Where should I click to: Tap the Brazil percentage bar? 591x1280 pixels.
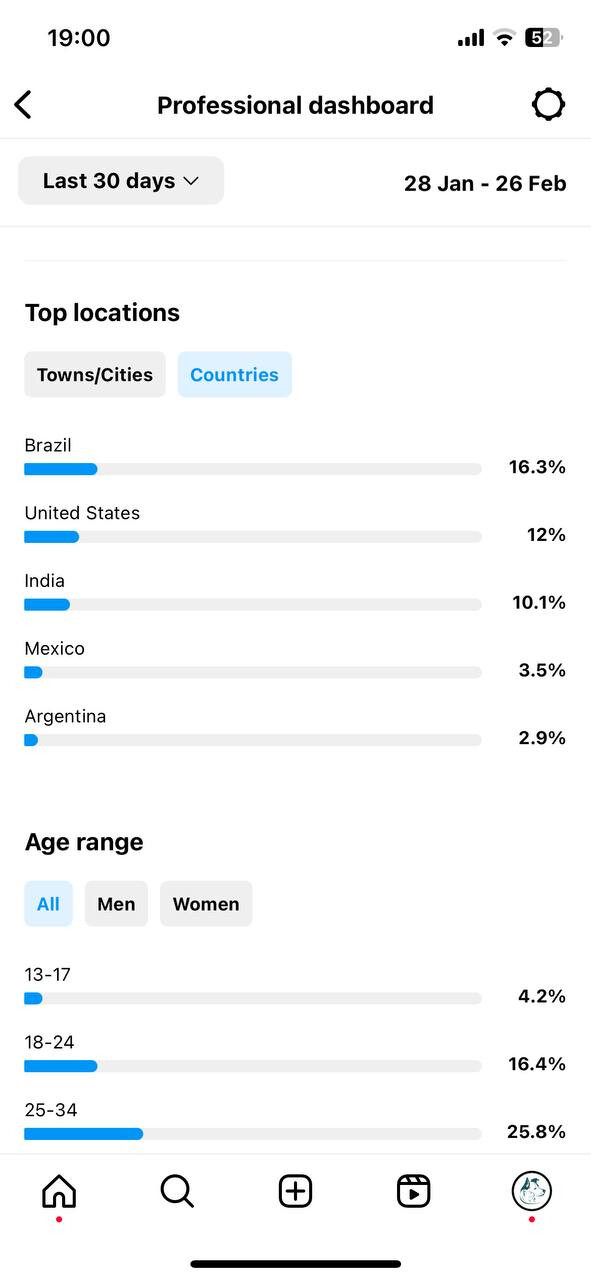(253, 469)
